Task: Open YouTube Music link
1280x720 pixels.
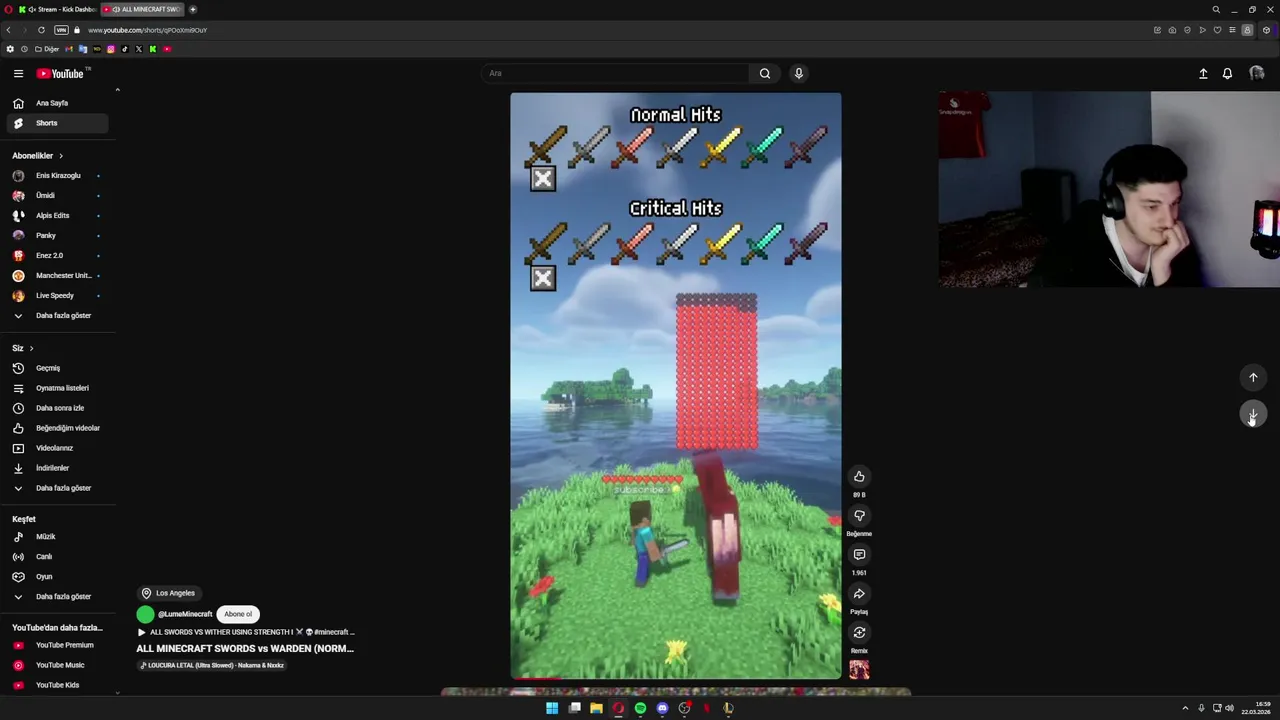Action: pos(58,665)
